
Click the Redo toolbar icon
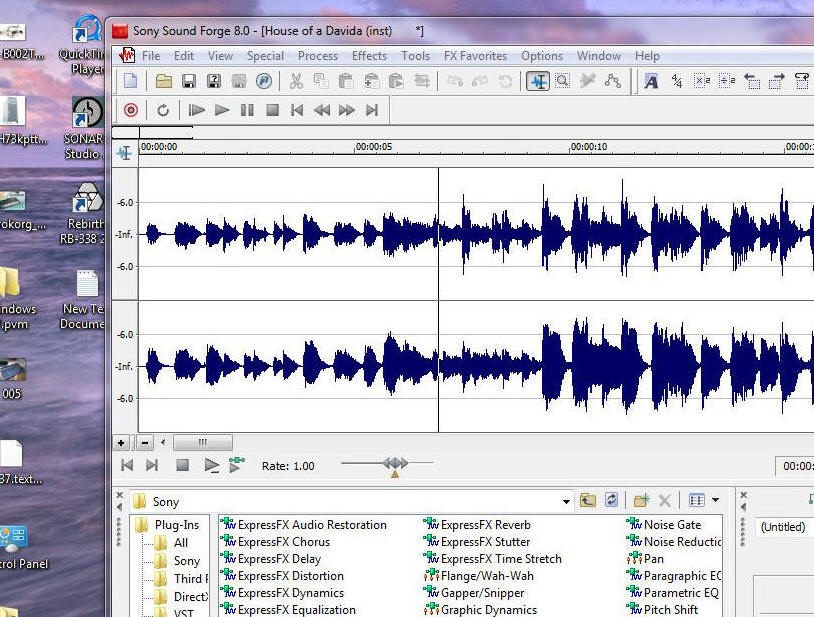pos(480,81)
